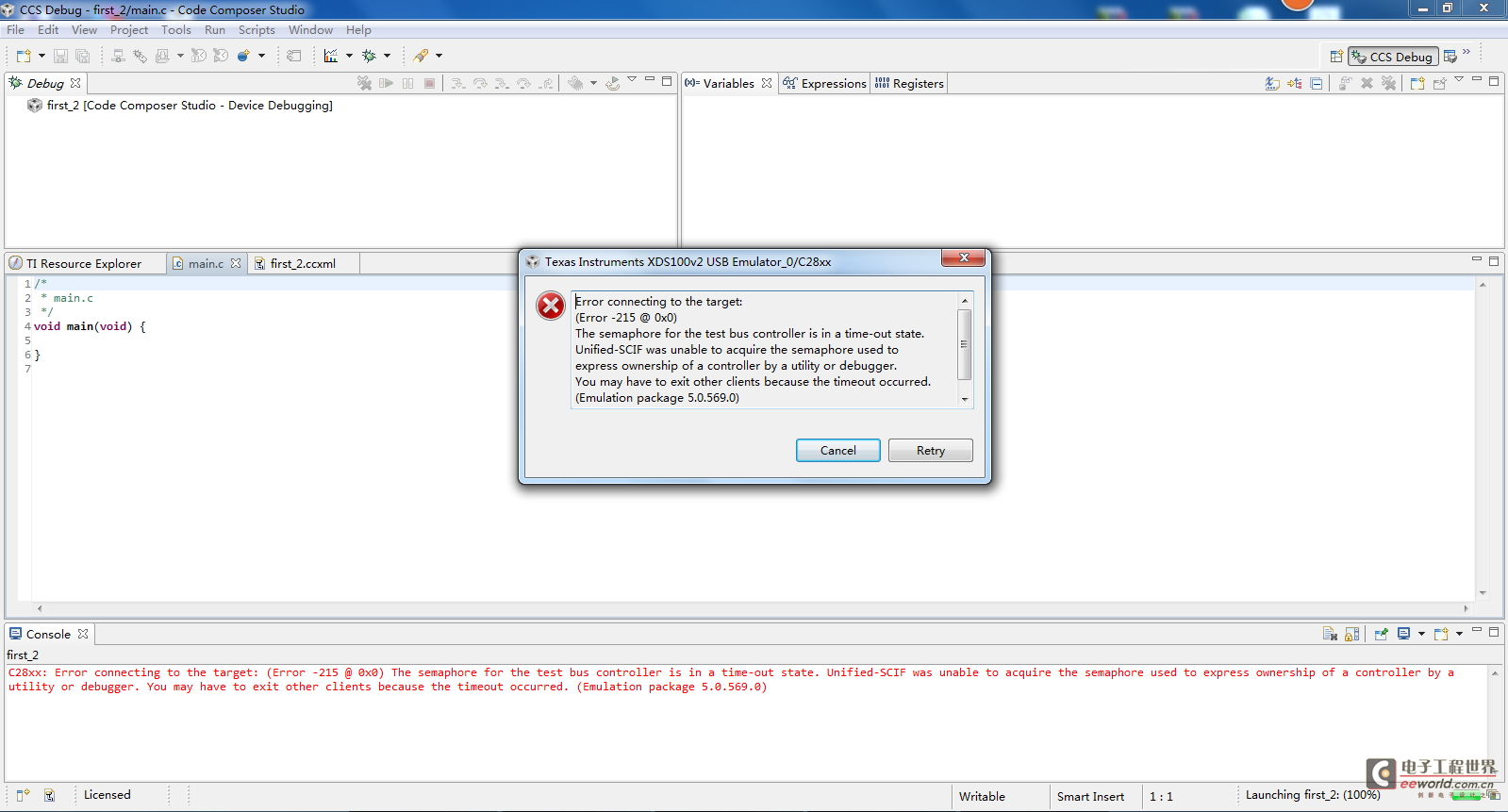Open the Variables view menu triangle
This screenshot has width=1508, height=812.
click(x=1459, y=79)
